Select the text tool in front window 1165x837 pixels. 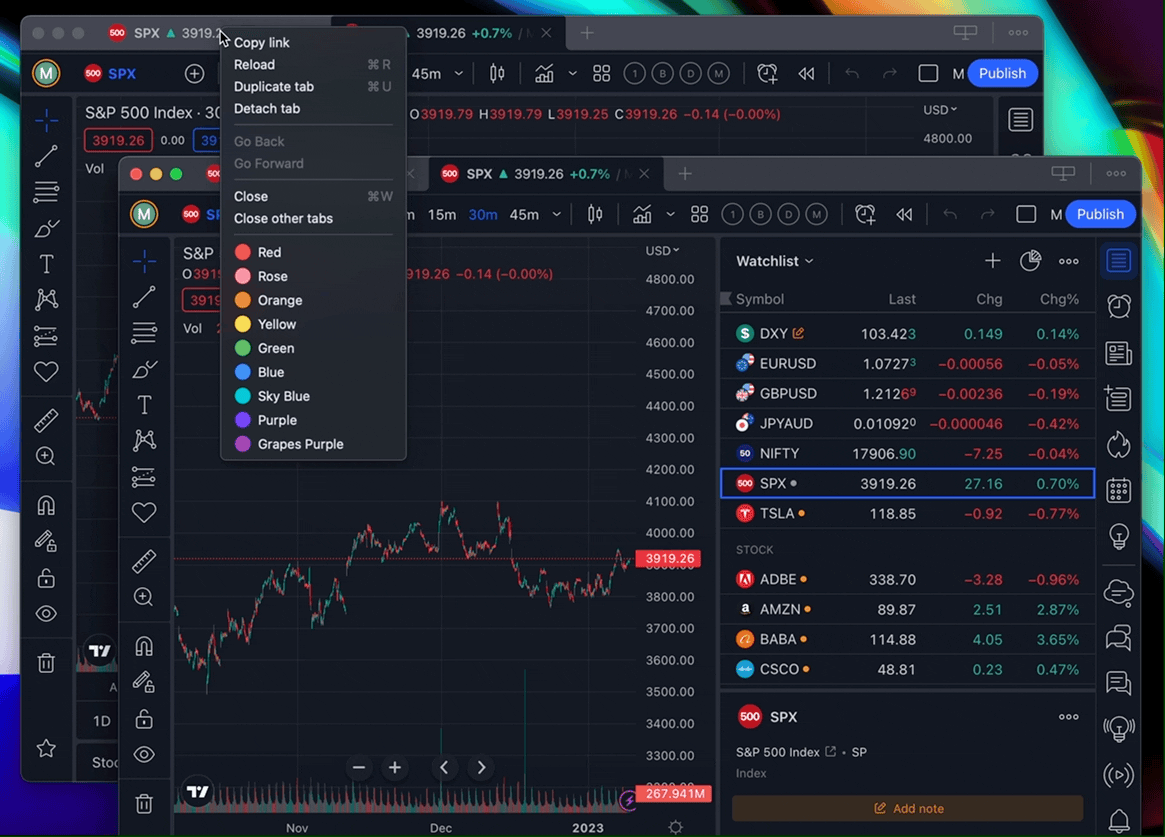point(144,405)
